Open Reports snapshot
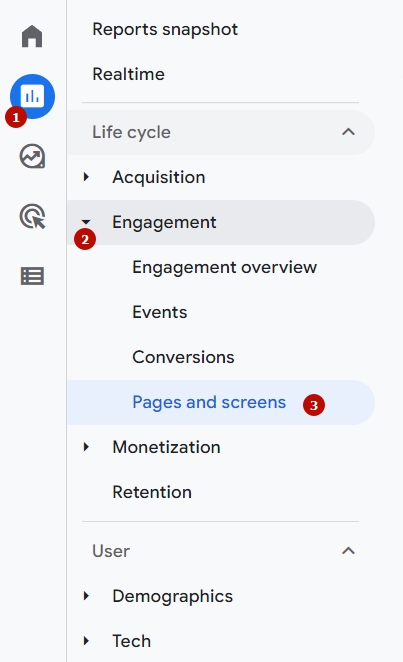The width and height of the screenshot is (403, 662). point(165,30)
